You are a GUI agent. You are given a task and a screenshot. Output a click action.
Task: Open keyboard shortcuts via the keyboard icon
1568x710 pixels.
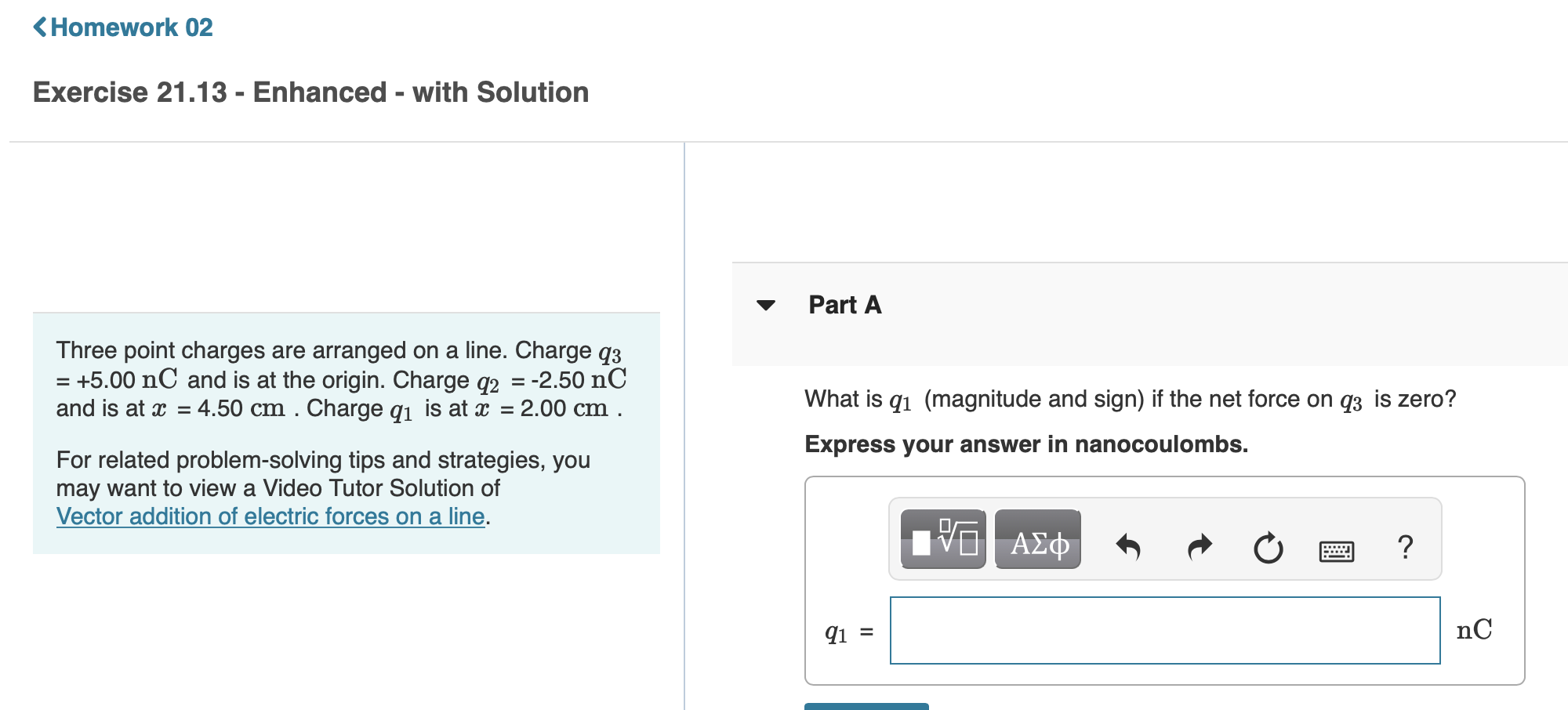(1339, 549)
